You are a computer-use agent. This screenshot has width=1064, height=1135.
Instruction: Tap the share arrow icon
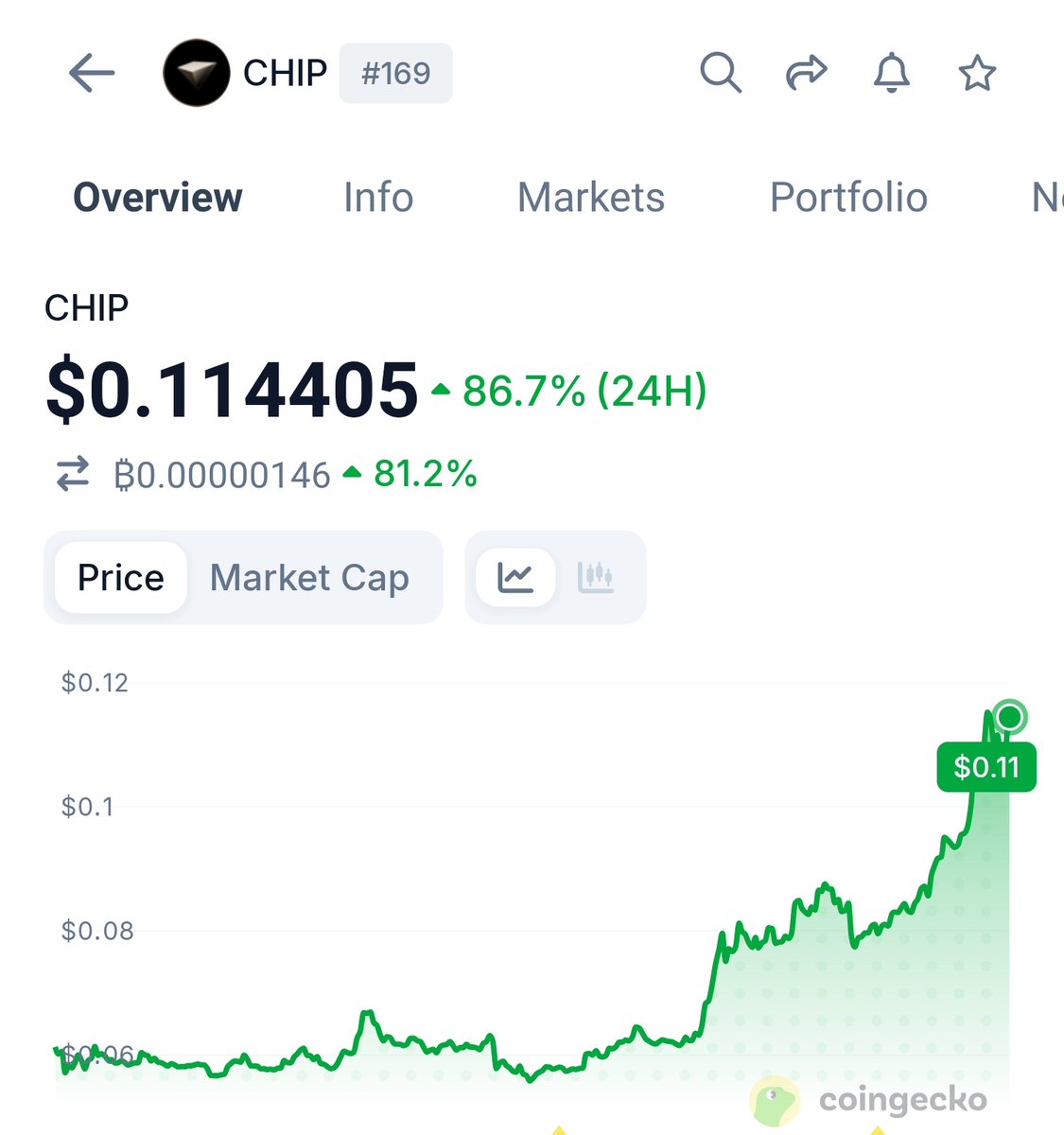[x=806, y=73]
